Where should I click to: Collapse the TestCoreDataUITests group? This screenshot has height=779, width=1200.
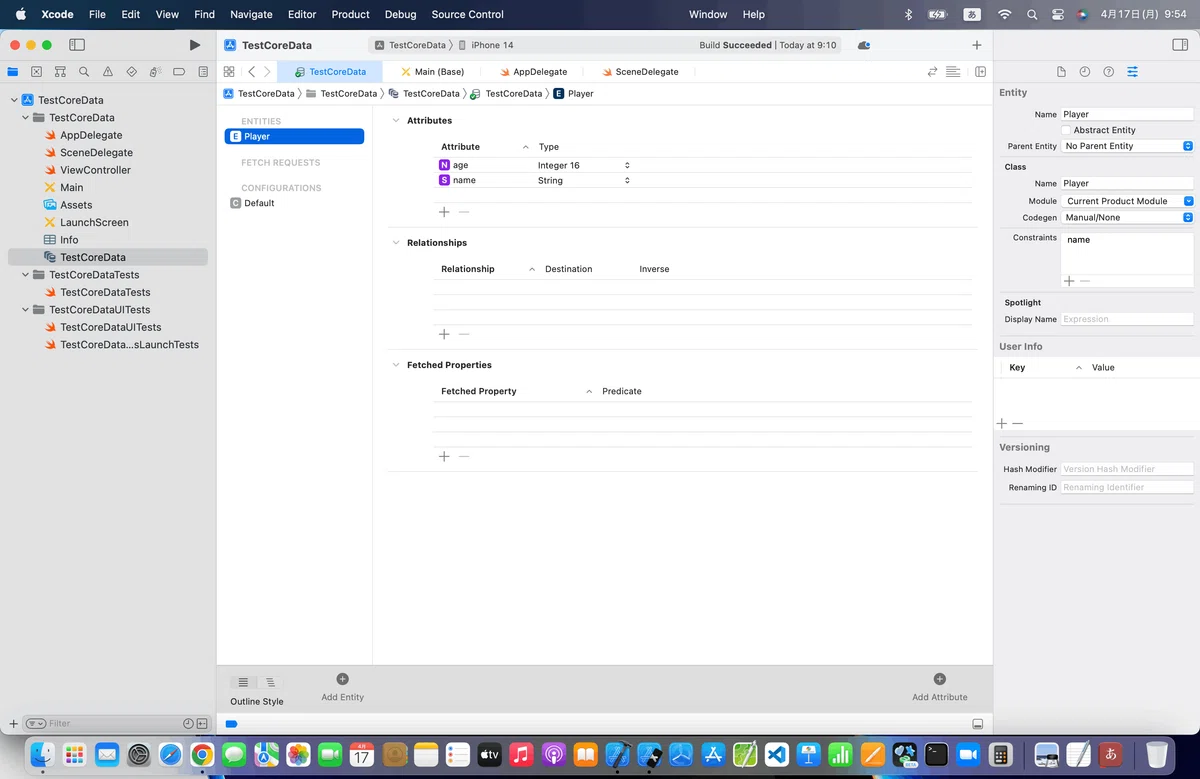click(x=26, y=309)
